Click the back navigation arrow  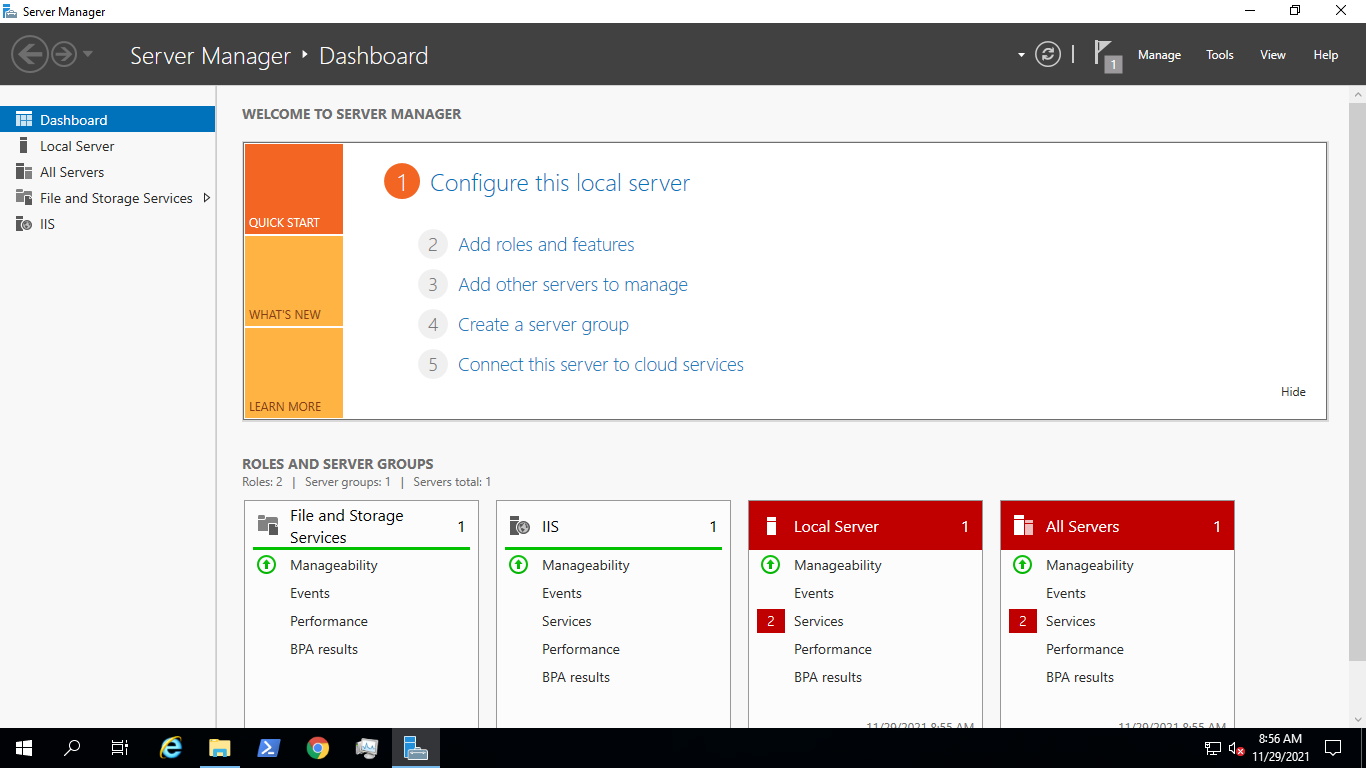30,54
